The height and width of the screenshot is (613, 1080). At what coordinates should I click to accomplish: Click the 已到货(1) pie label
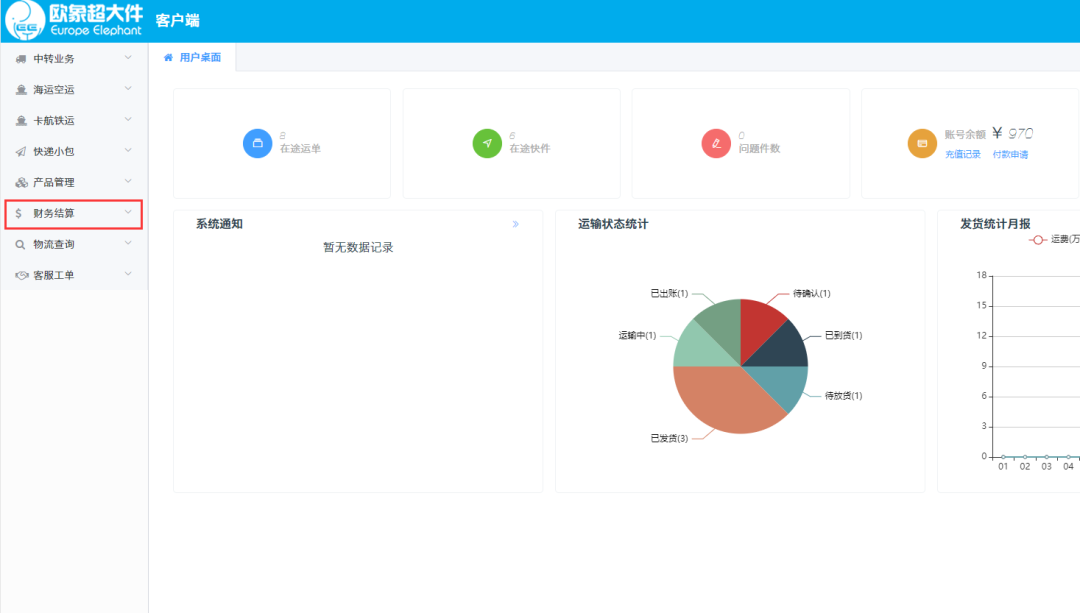point(843,335)
